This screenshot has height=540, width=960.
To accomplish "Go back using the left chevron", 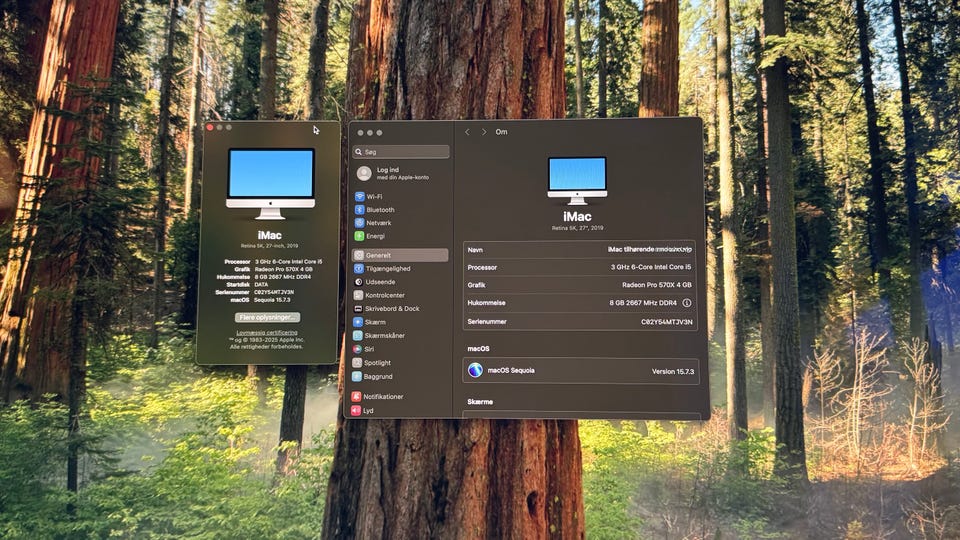I will pos(467,132).
